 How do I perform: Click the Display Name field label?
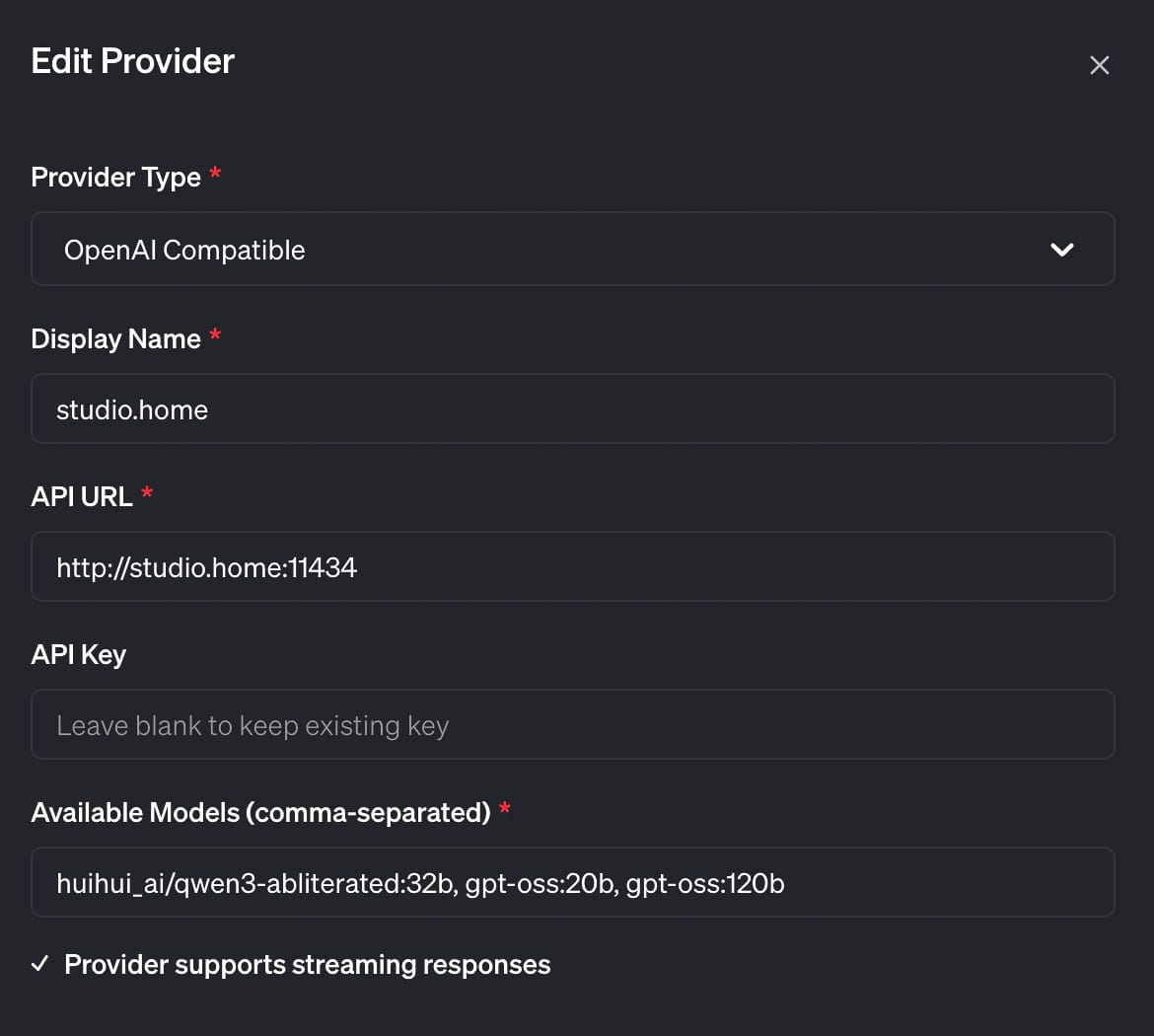point(115,339)
